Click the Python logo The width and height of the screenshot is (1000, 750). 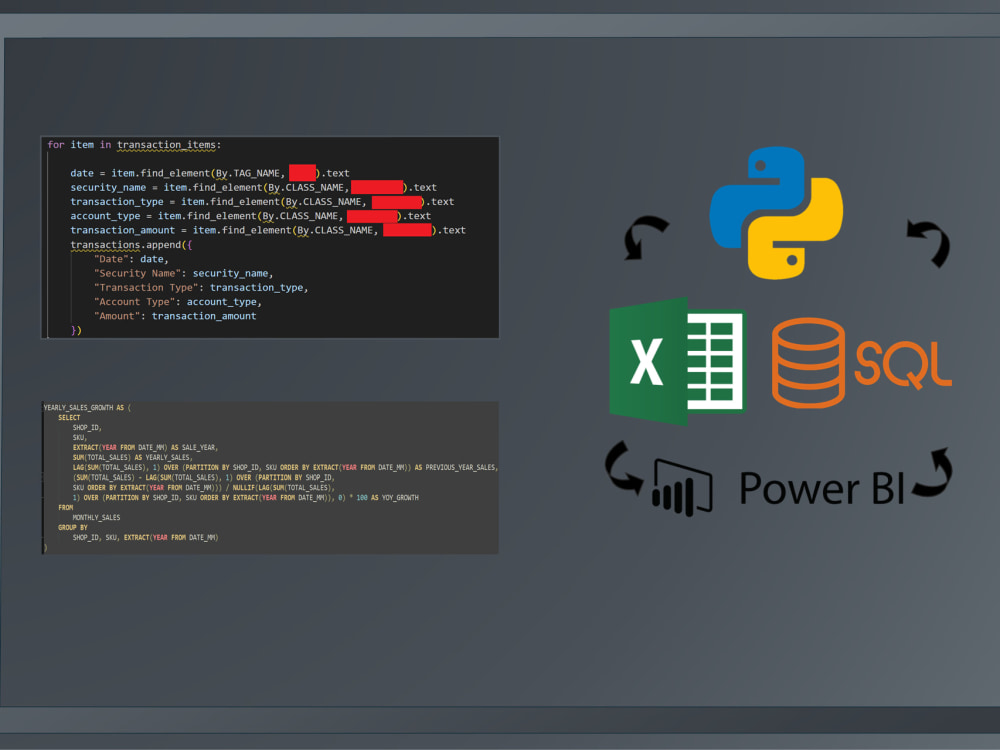(x=776, y=212)
